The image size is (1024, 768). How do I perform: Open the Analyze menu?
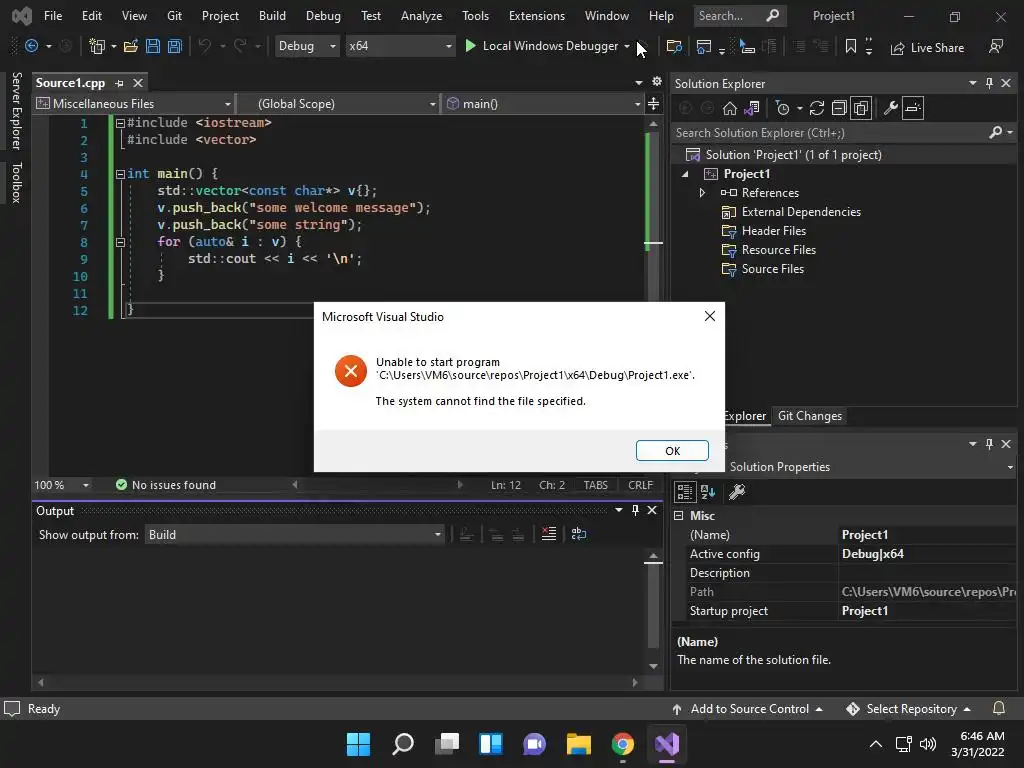pos(421,16)
